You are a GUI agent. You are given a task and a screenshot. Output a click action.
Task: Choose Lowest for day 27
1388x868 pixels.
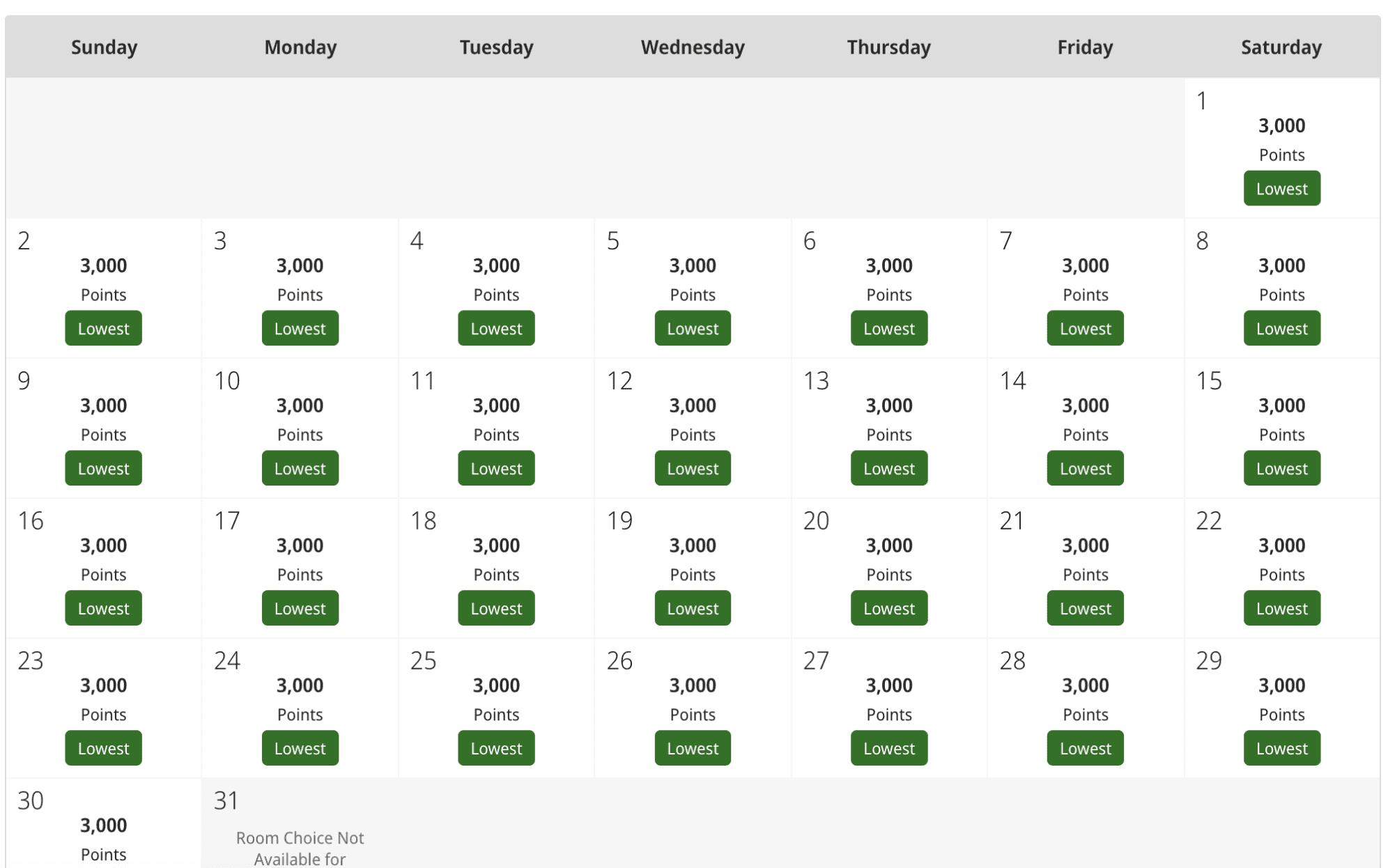point(889,748)
